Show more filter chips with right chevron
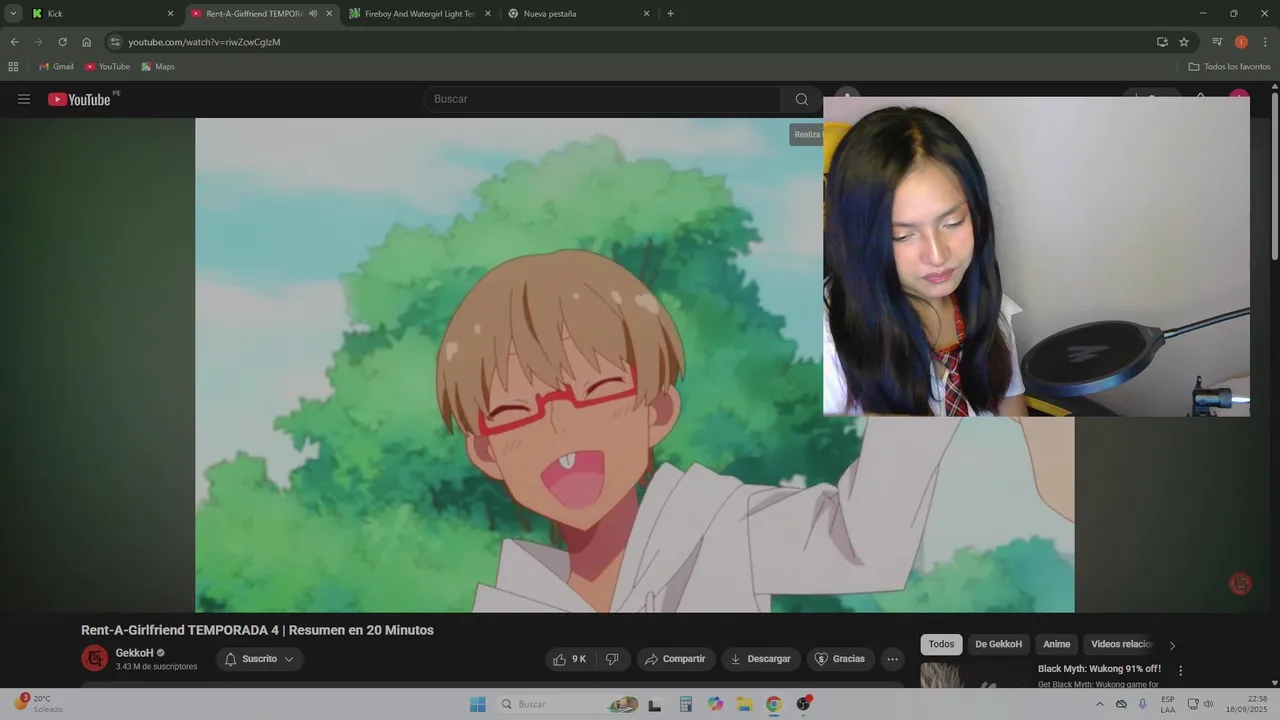Screen dimensions: 1280x720 [x=1172, y=645]
